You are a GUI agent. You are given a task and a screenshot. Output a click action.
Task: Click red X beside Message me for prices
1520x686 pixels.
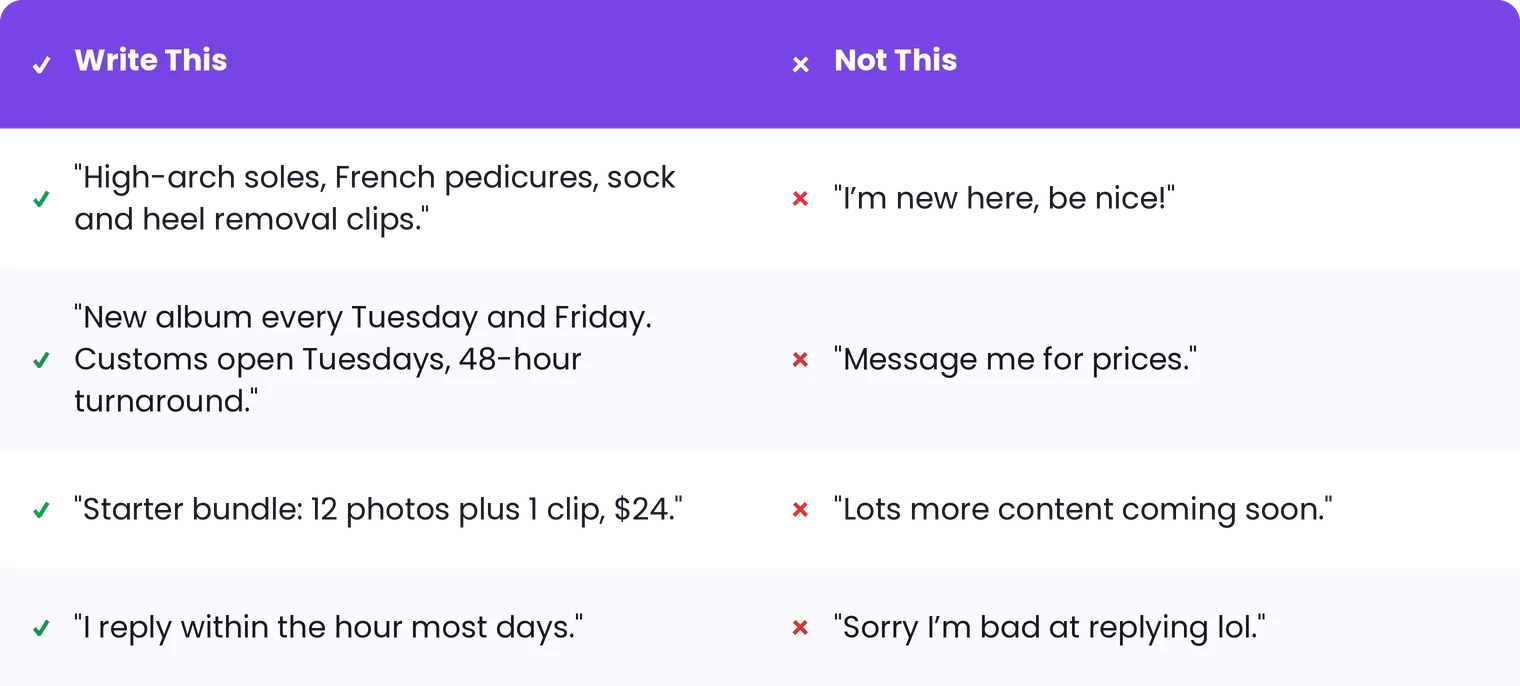click(800, 360)
